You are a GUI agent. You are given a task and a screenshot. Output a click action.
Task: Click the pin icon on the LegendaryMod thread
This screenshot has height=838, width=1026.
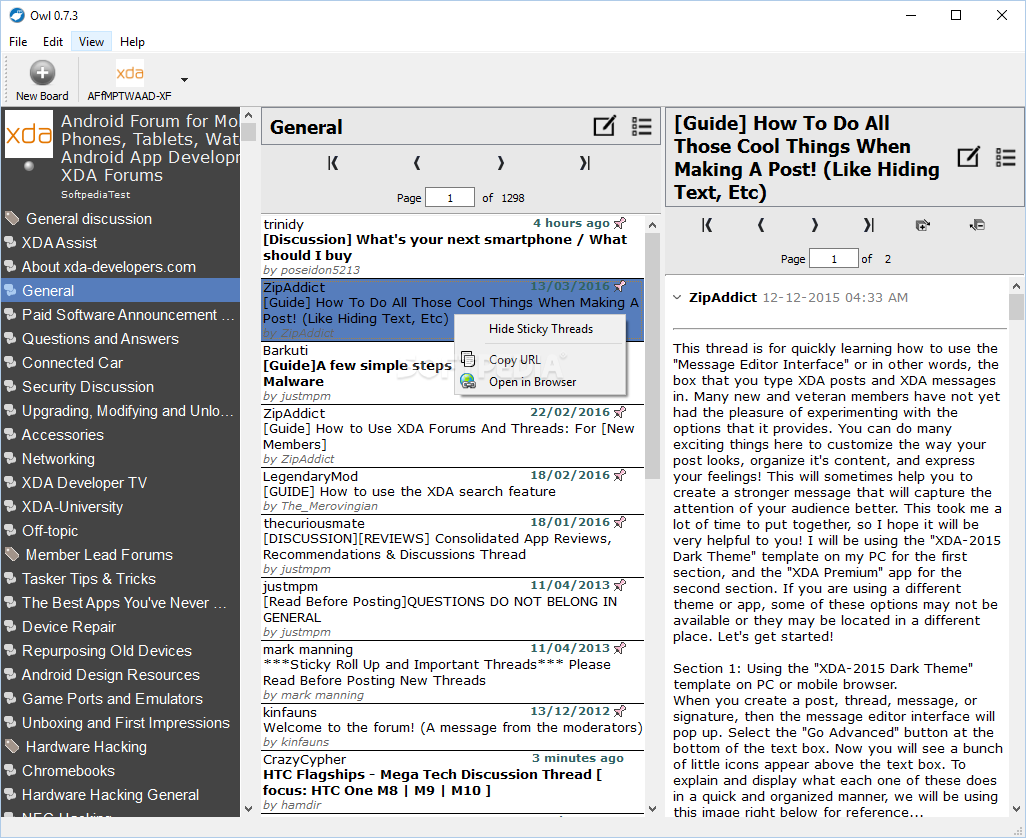pos(620,476)
